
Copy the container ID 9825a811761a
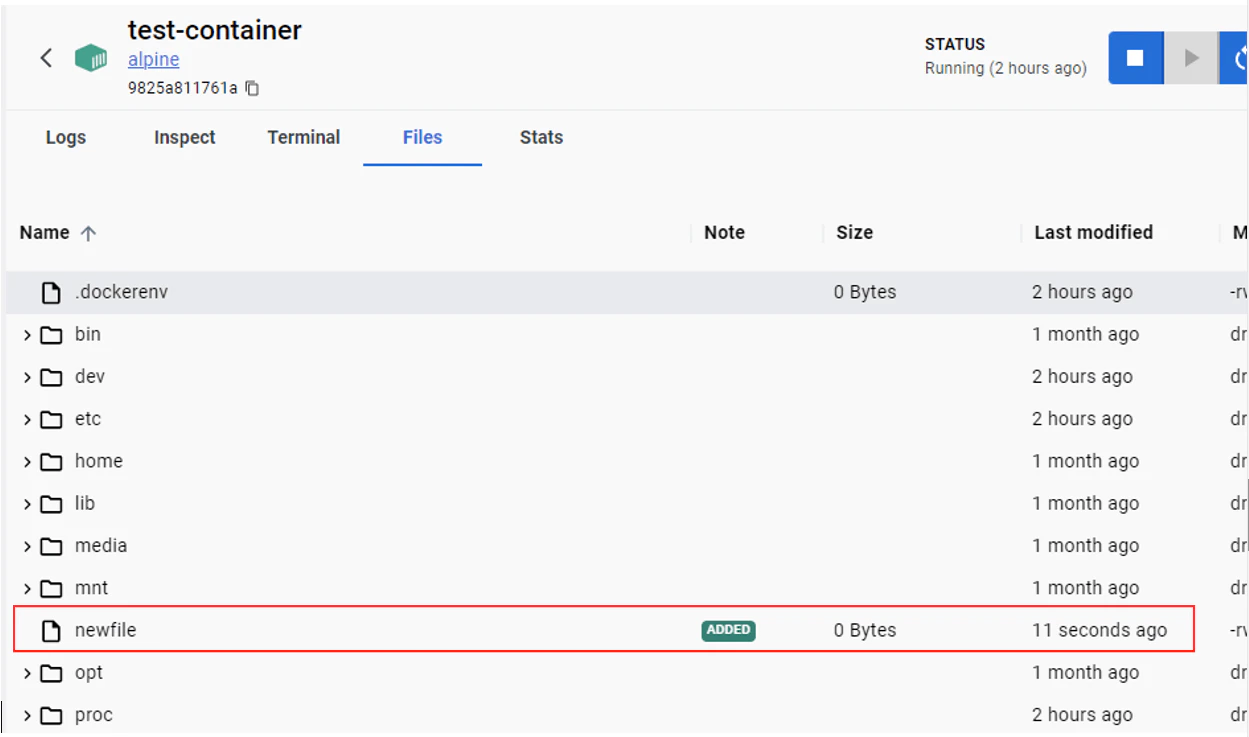(x=251, y=87)
